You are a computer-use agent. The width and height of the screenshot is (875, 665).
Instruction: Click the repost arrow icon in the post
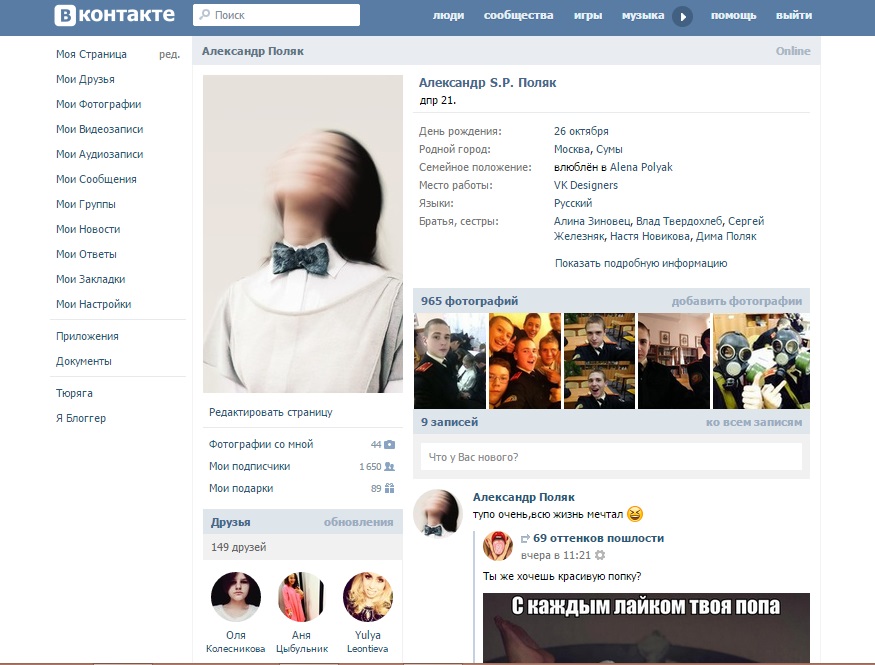525,538
